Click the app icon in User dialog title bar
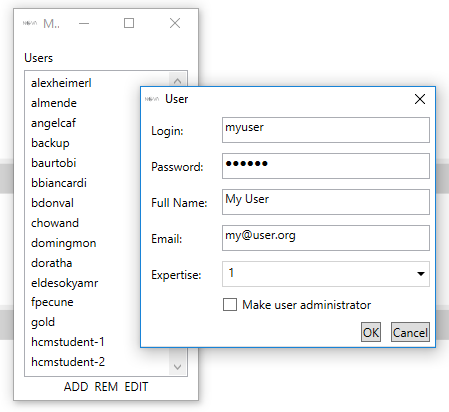 152,99
